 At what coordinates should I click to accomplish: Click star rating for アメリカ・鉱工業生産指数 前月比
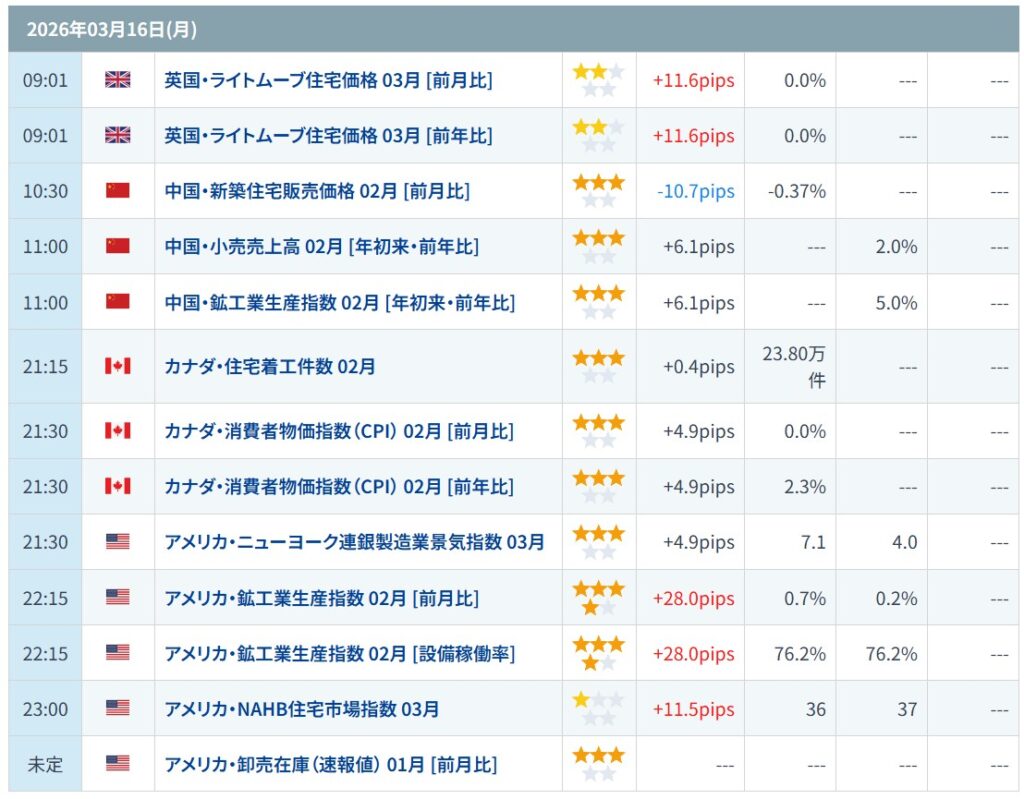coord(598,598)
